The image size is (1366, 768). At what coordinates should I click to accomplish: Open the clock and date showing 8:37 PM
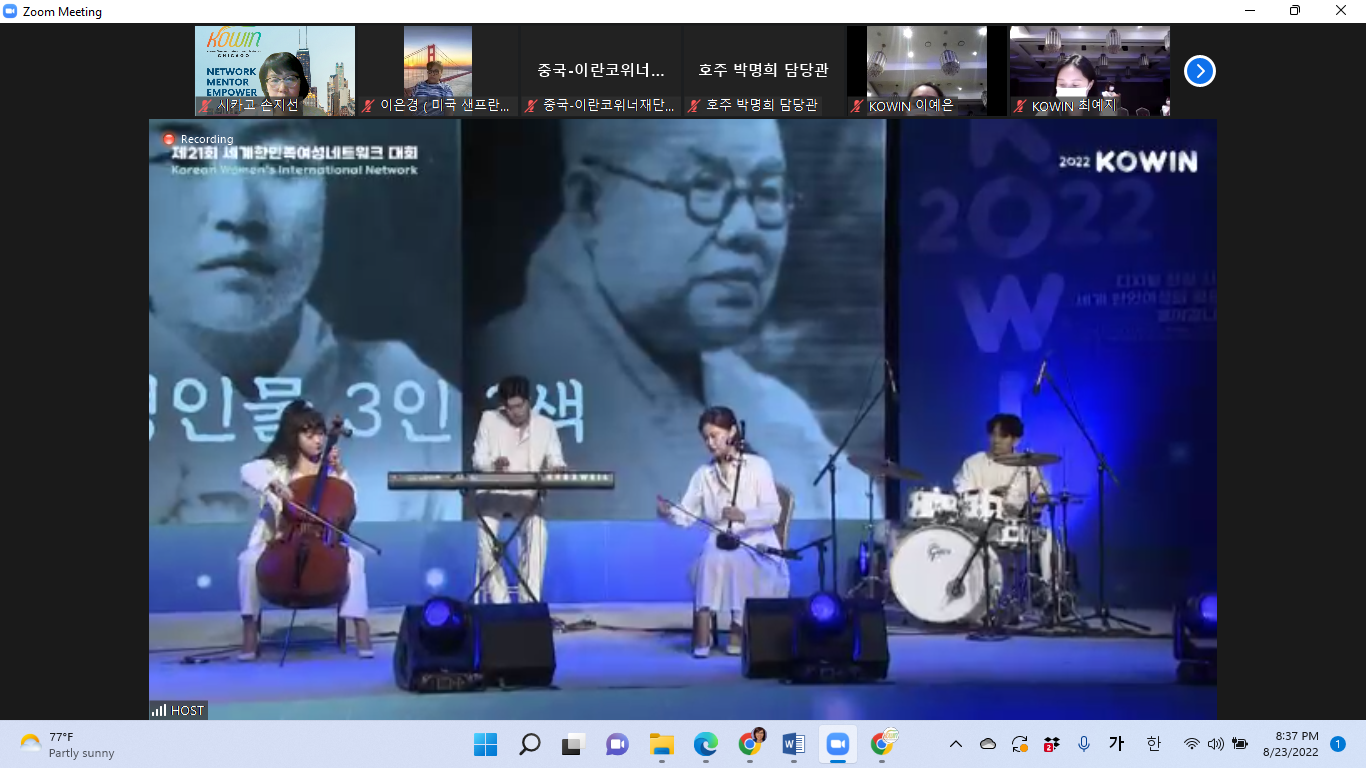pos(1290,744)
